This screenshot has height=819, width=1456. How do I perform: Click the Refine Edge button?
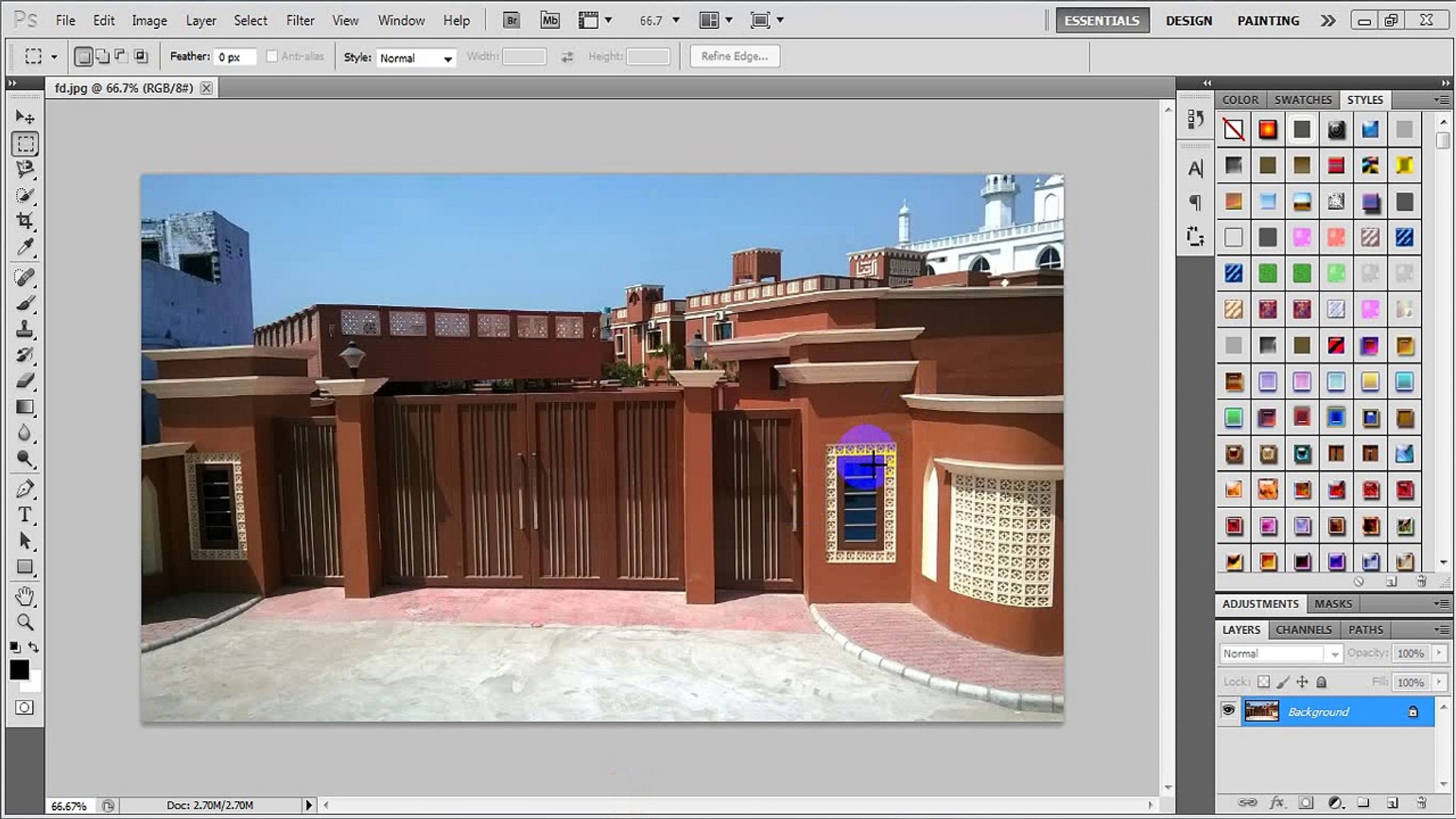pos(734,56)
